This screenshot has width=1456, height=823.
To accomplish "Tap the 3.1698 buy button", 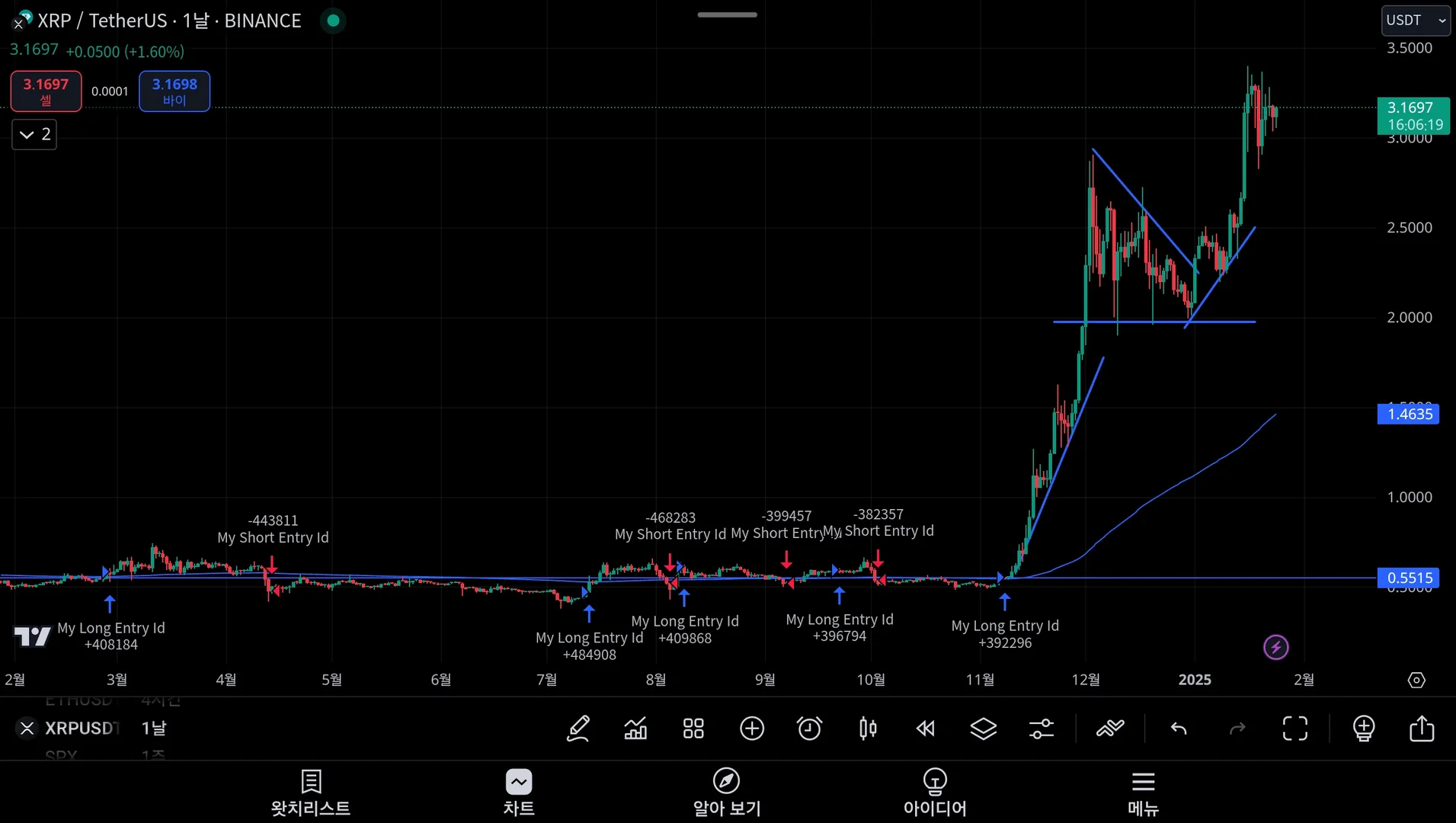I will coord(174,91).
